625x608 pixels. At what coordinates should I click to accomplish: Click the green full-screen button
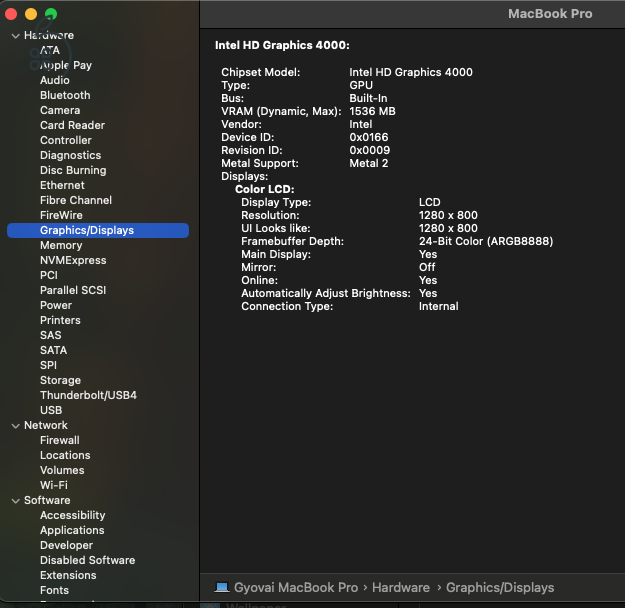pyautogui.click(x=51, y=14)
